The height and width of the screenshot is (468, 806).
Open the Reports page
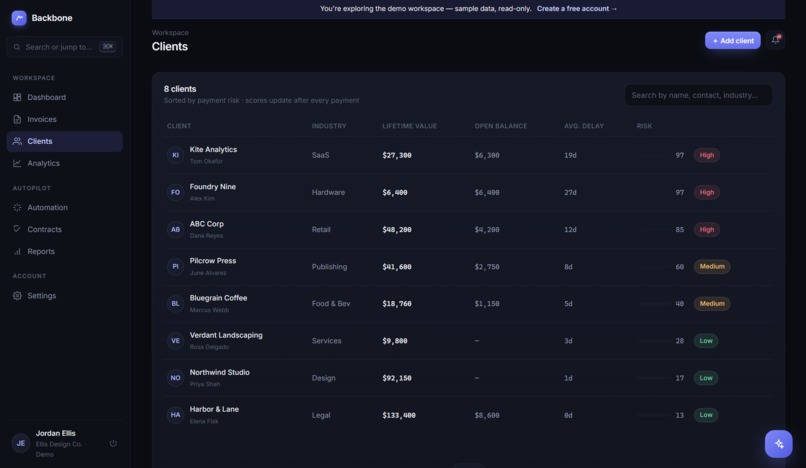pyautogui.click(x=64, y=251)
